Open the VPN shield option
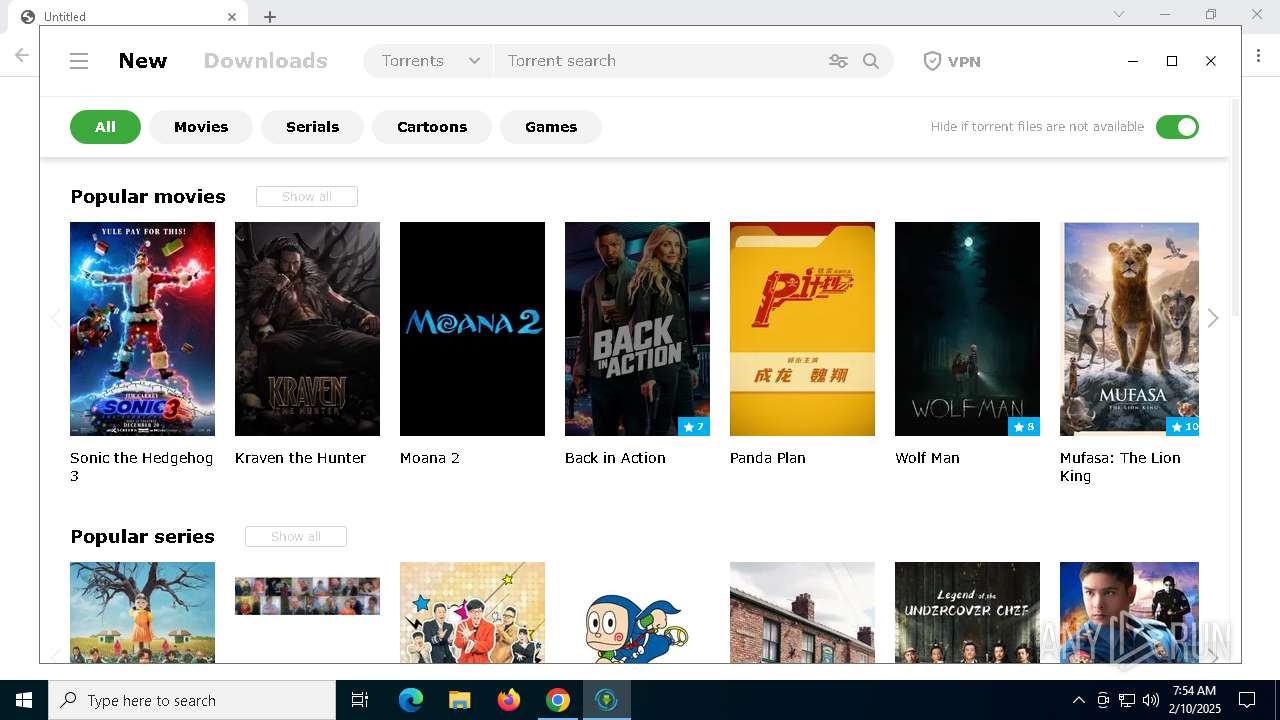 951,61
